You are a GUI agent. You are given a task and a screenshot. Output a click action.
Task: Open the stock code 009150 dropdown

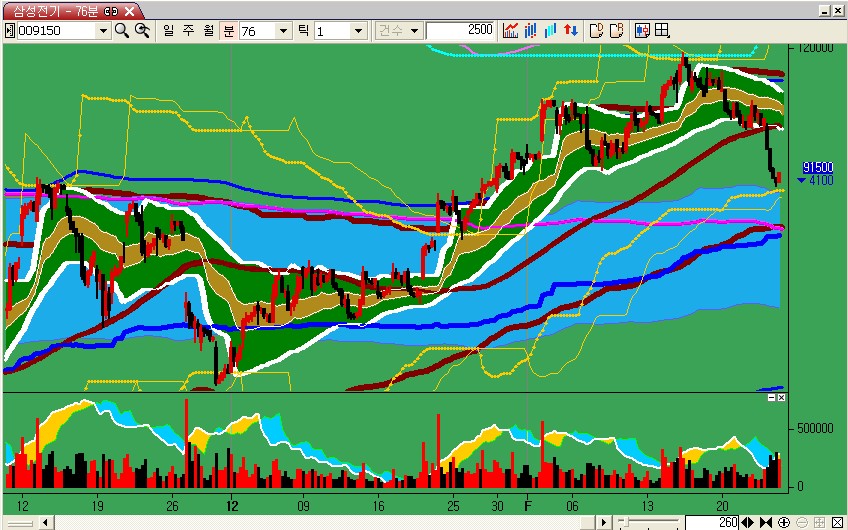pos(102,31)
